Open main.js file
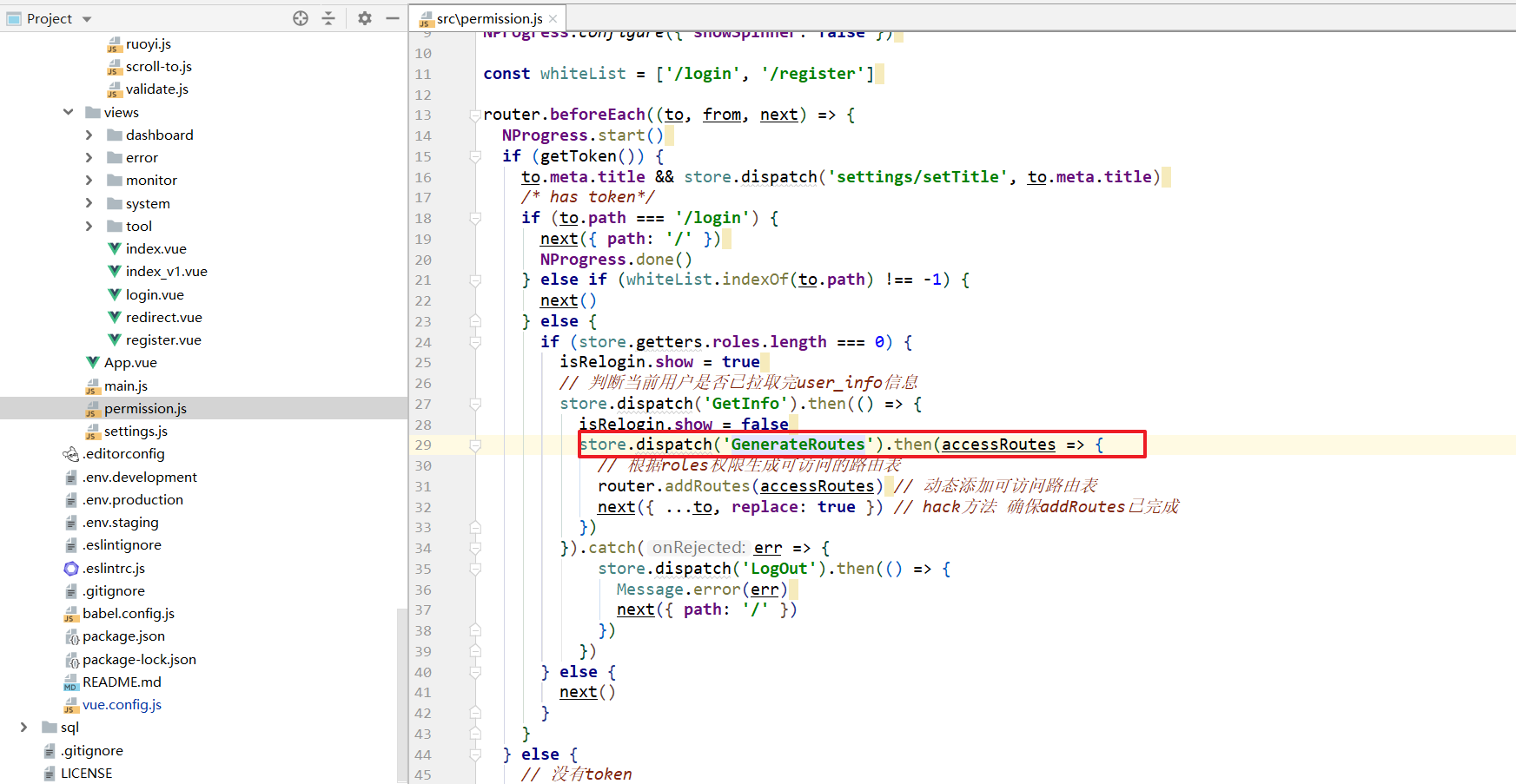The height and width of the screenshot is (784, 1516). [x=126, y=385]
